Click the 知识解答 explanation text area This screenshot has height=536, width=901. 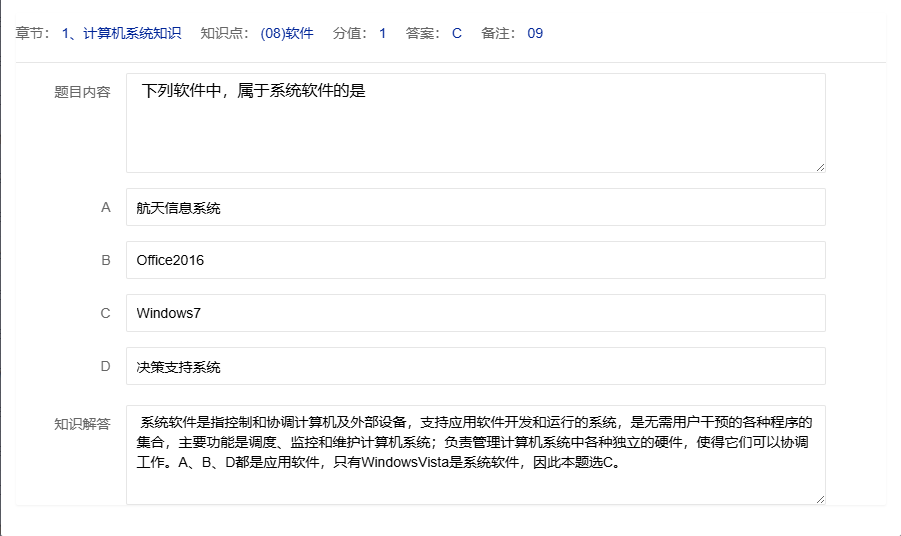tap(475, 455)
